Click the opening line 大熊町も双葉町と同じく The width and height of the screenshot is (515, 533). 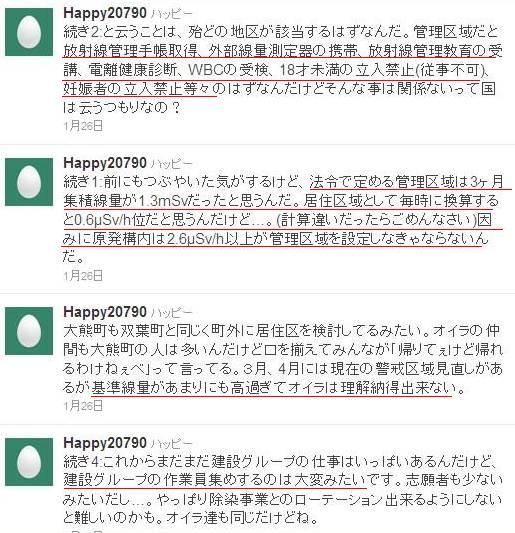point(137,331)
